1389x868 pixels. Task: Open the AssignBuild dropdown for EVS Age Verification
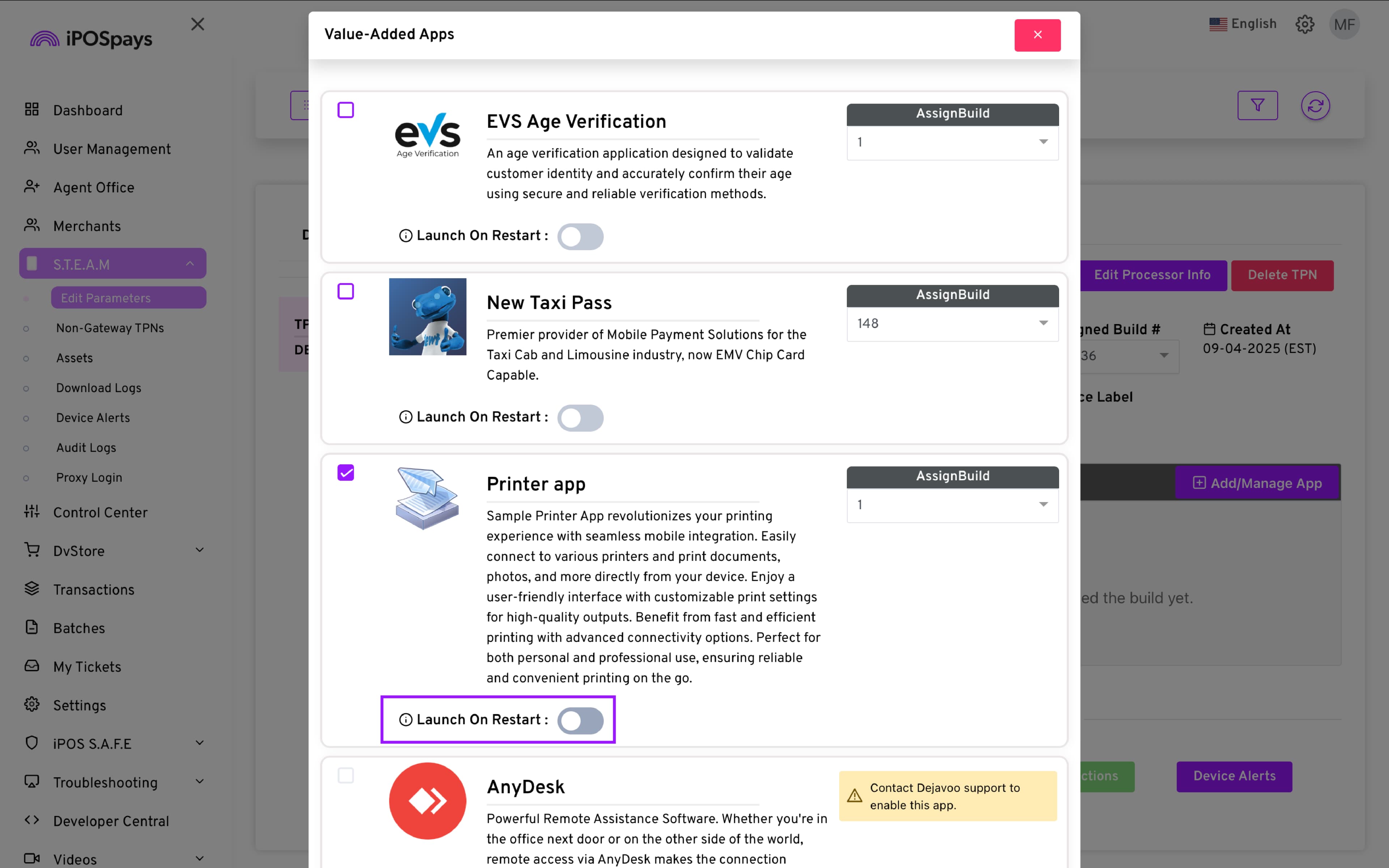coord(952,142)
